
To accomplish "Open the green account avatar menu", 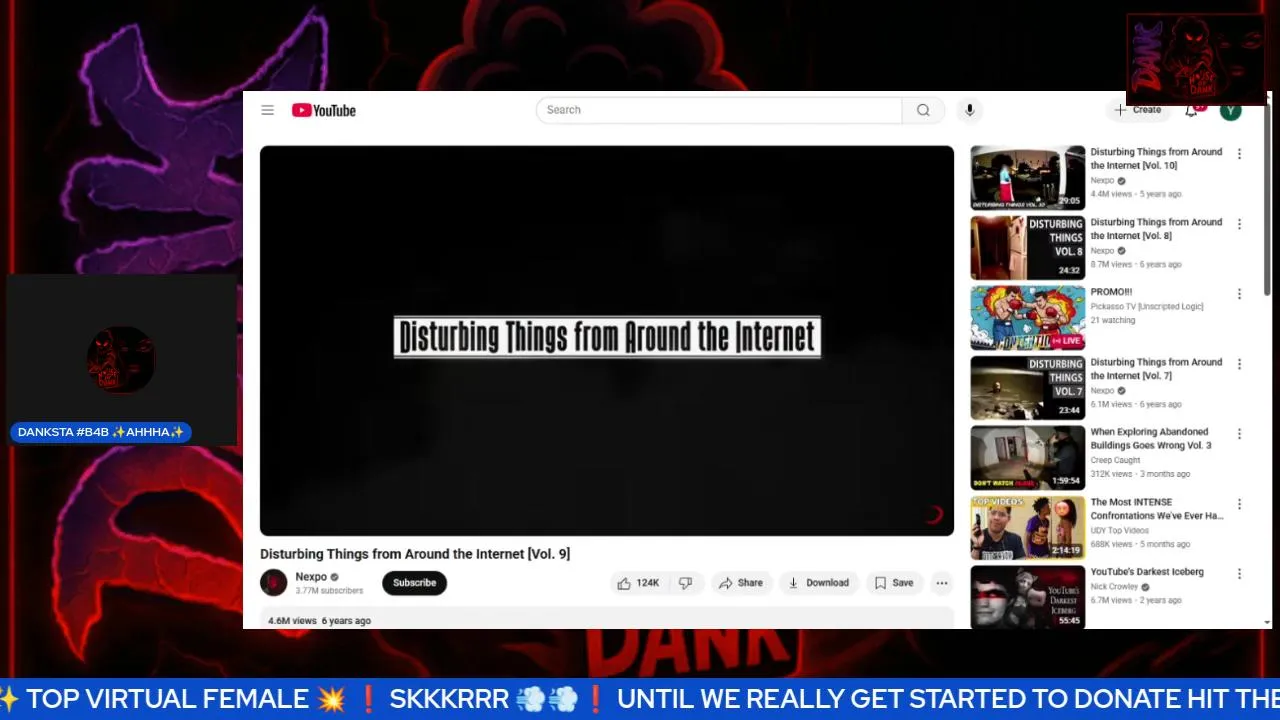I will [x=1231, y=110].
